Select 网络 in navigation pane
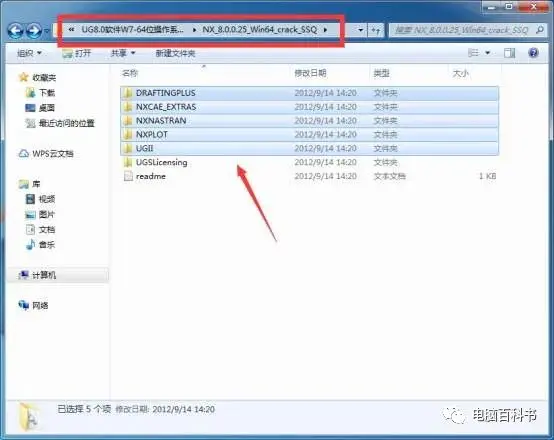Screen dimensions: 554x440 pos(34,305)
